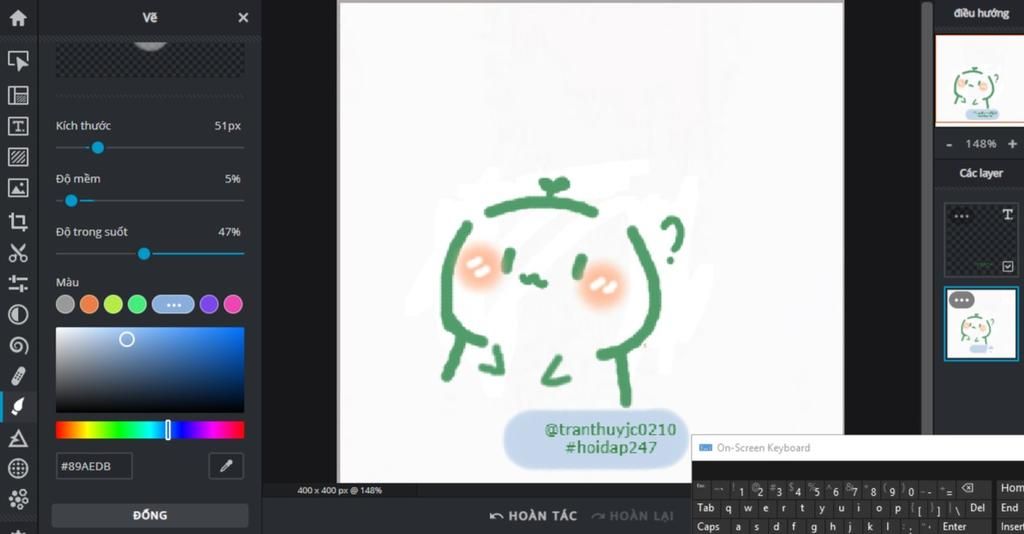Open the text layer options menu

[961, 216]
